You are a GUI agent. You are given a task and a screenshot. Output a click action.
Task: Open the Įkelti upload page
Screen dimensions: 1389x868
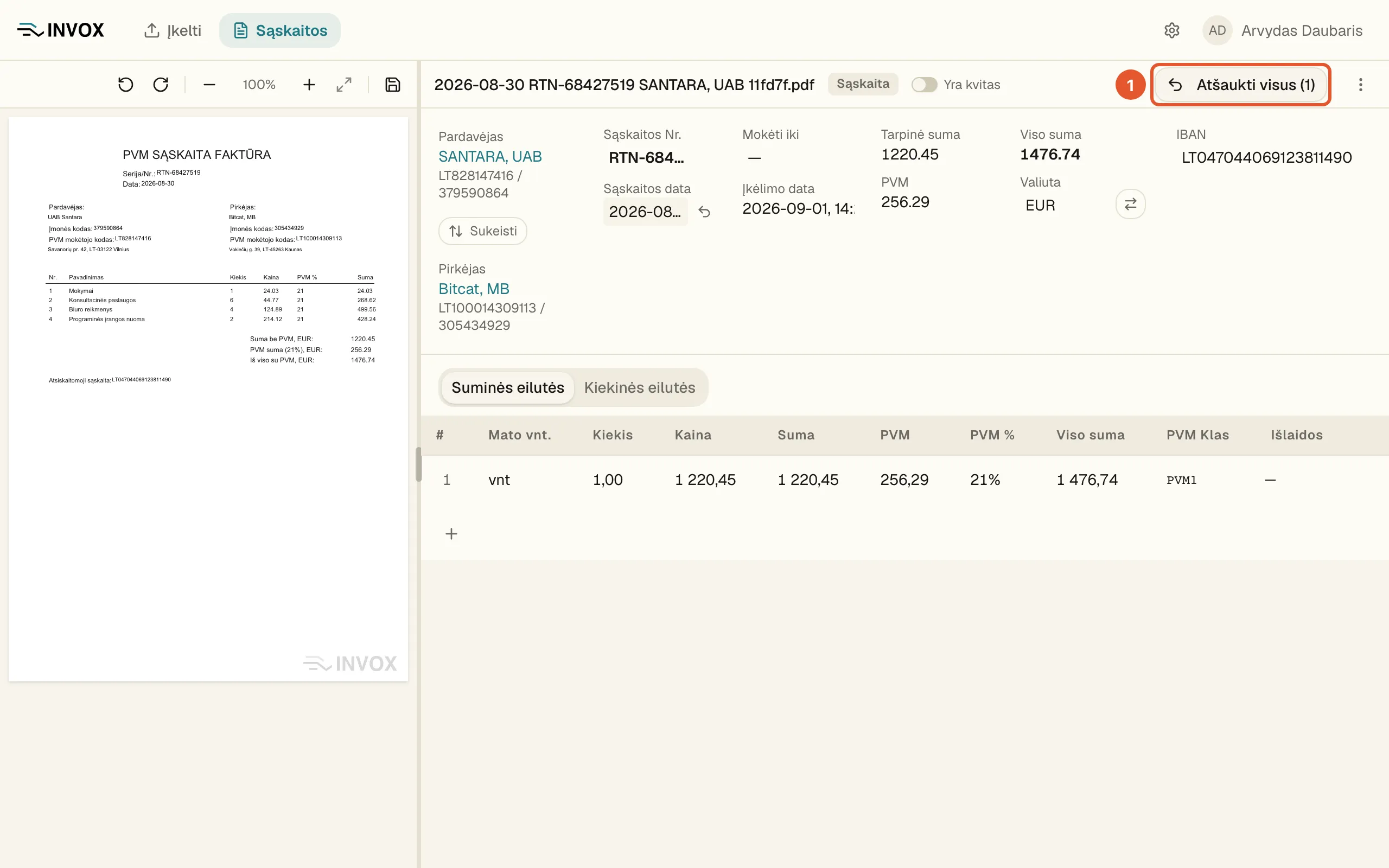pos(172,30)
